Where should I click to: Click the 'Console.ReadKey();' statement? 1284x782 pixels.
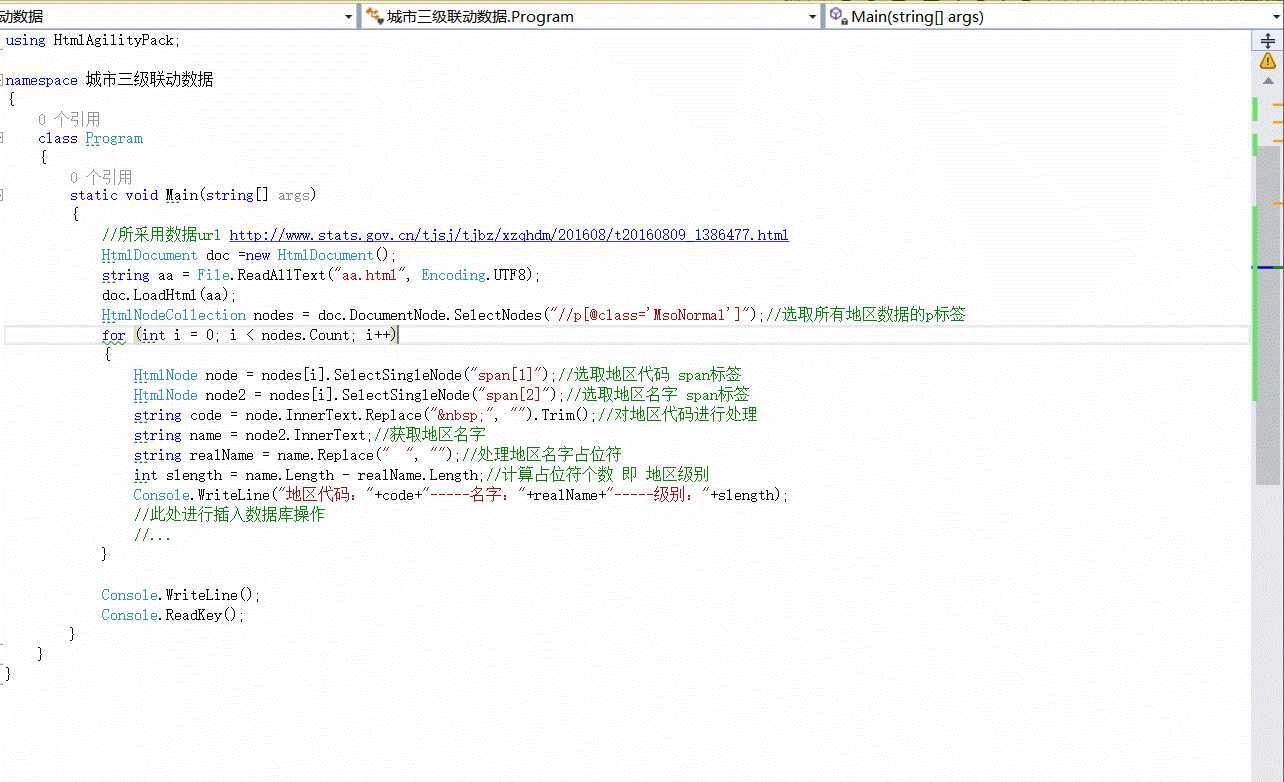click(x=173, y=615)
